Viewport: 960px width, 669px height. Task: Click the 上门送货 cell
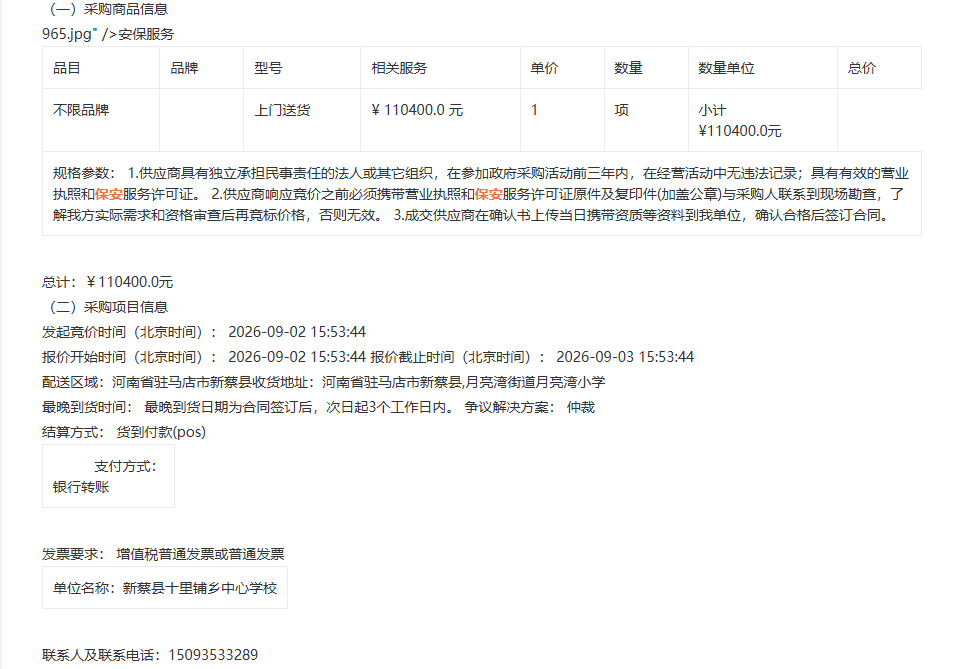pyautogui.click(x=302, y=120)
